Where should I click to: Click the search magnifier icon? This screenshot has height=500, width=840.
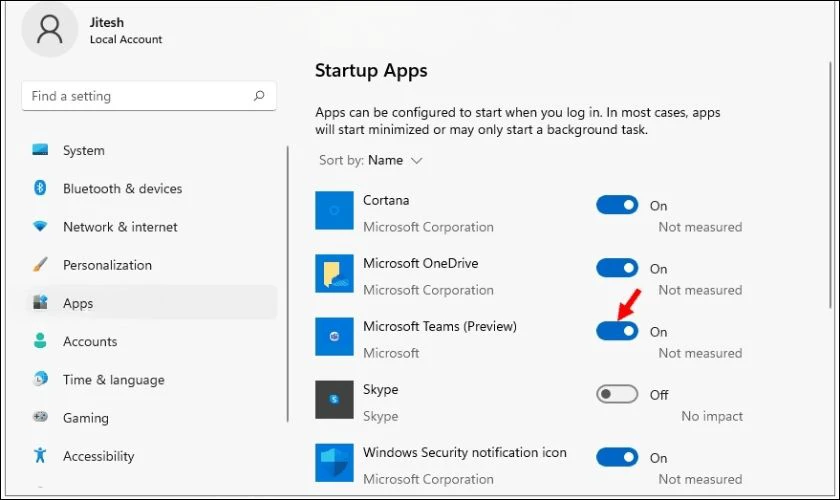click(259, 96)
